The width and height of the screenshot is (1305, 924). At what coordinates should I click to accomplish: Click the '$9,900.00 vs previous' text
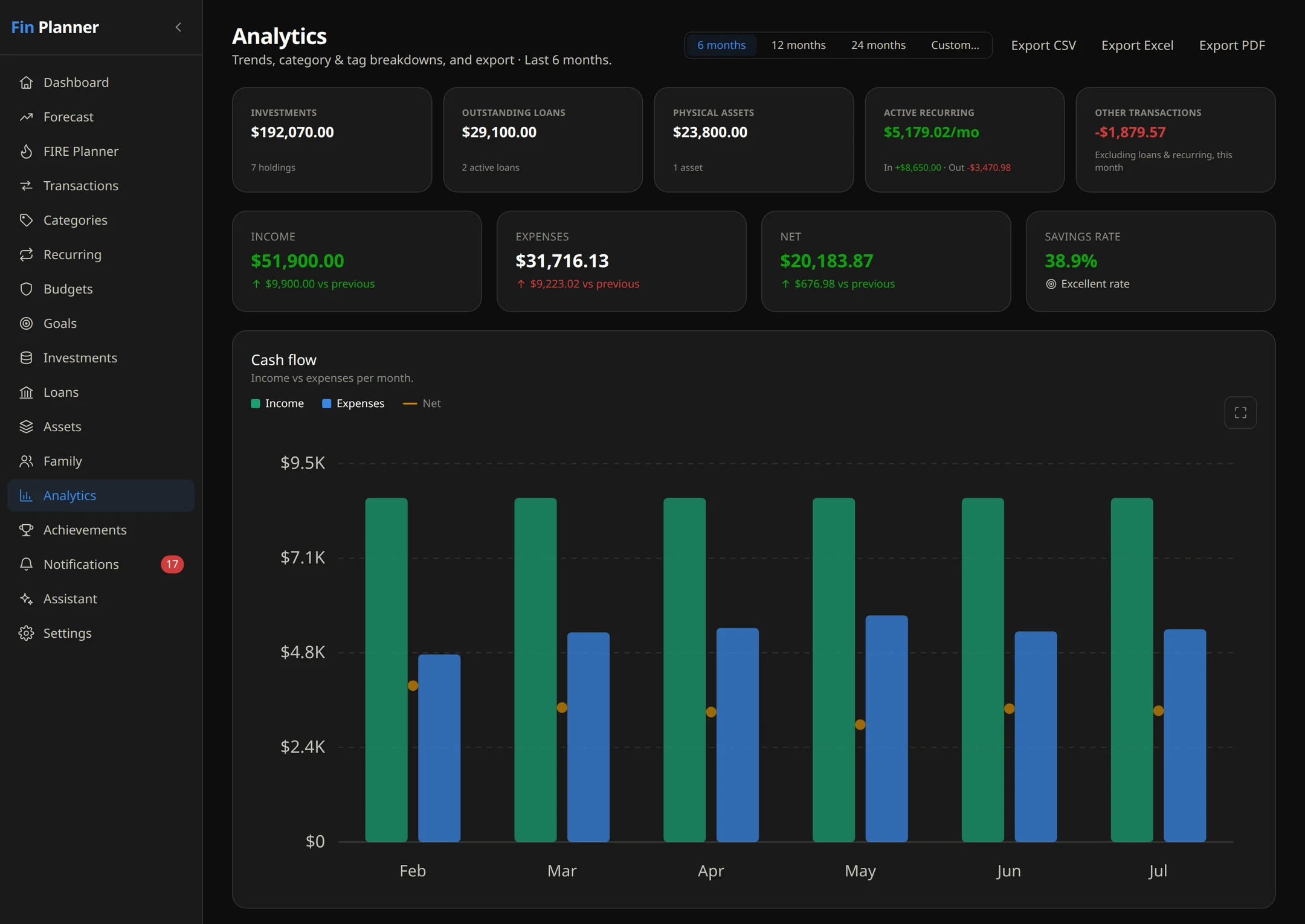point(320,284)
